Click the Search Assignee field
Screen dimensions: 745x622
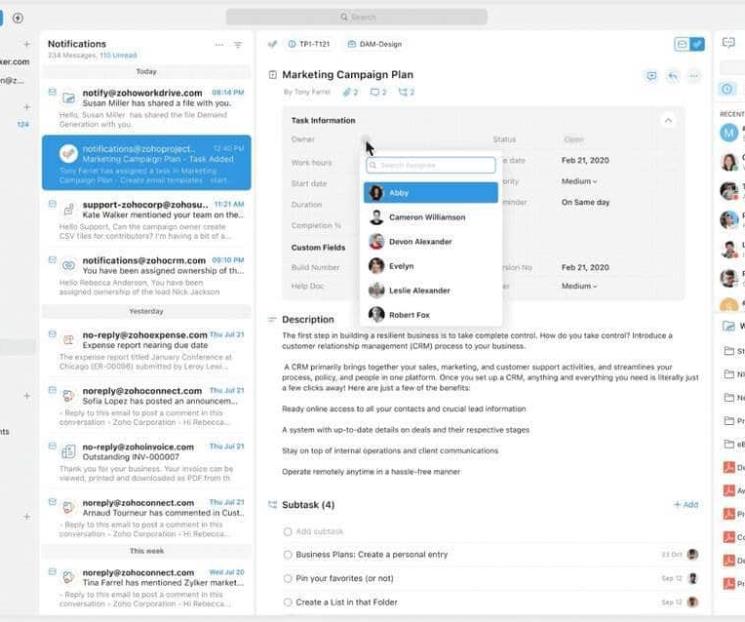point(431,165)
